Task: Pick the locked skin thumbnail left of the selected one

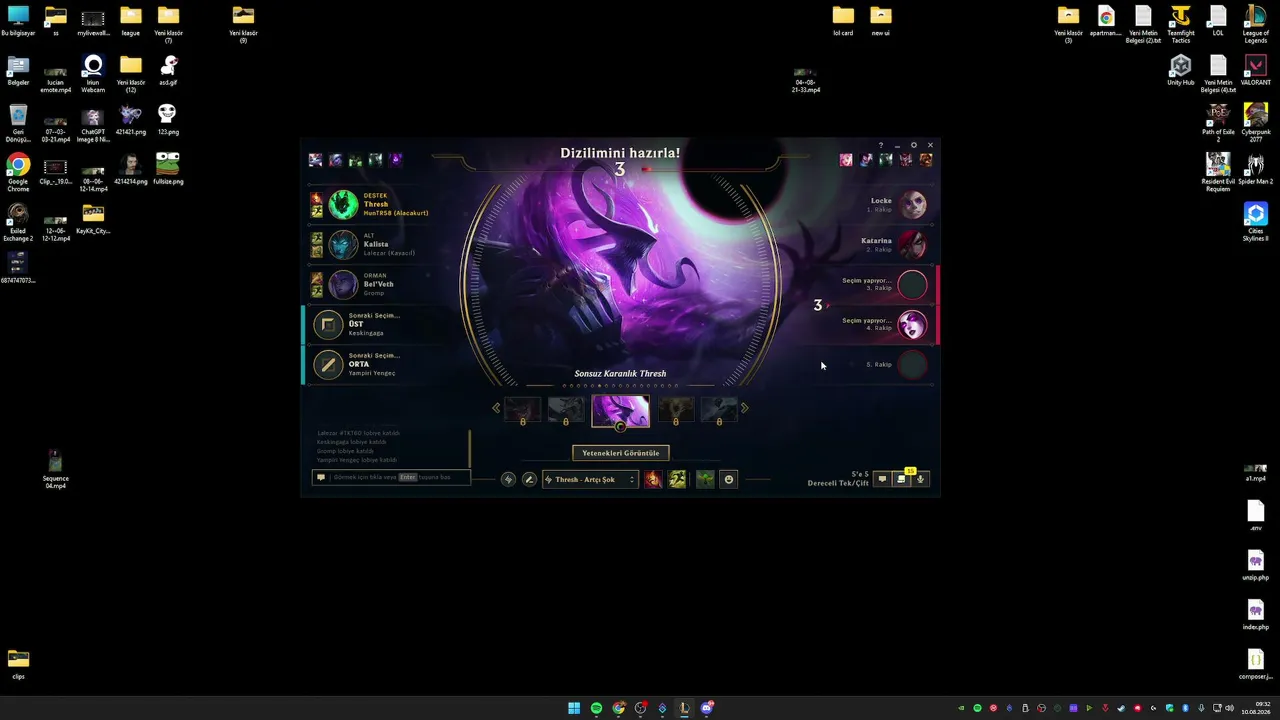Action: click(x=566, y=410)
